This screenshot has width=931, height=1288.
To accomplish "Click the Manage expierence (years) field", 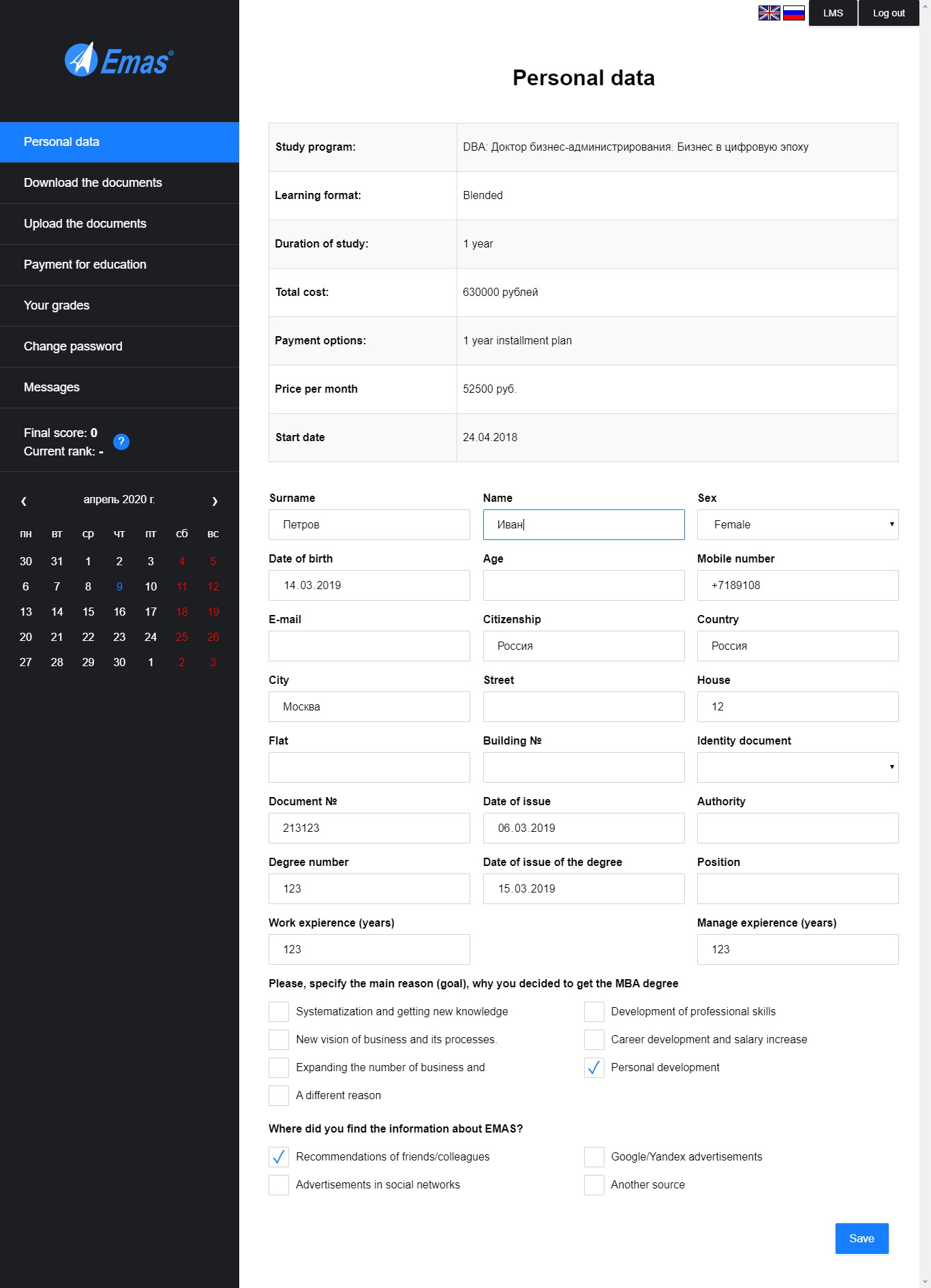I will [797, 949].
